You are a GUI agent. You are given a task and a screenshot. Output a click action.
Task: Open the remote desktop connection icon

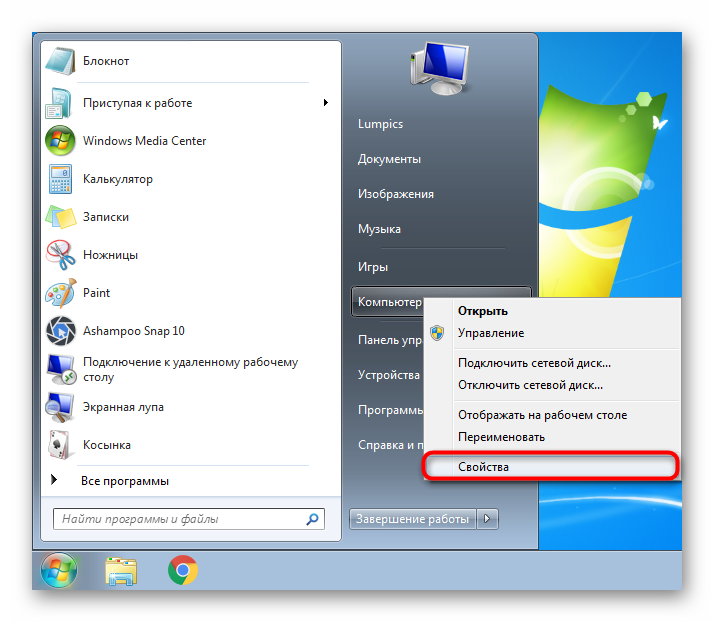click(x=61, y=369)
